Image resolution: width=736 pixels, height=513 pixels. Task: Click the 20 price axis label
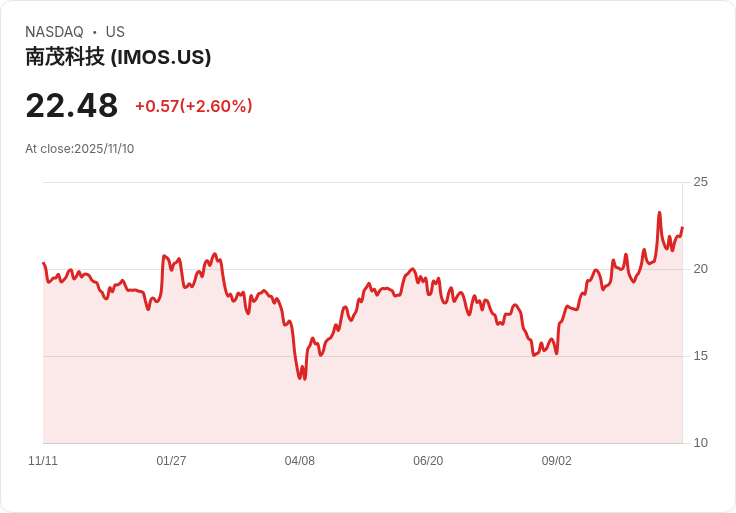[700, 269]
